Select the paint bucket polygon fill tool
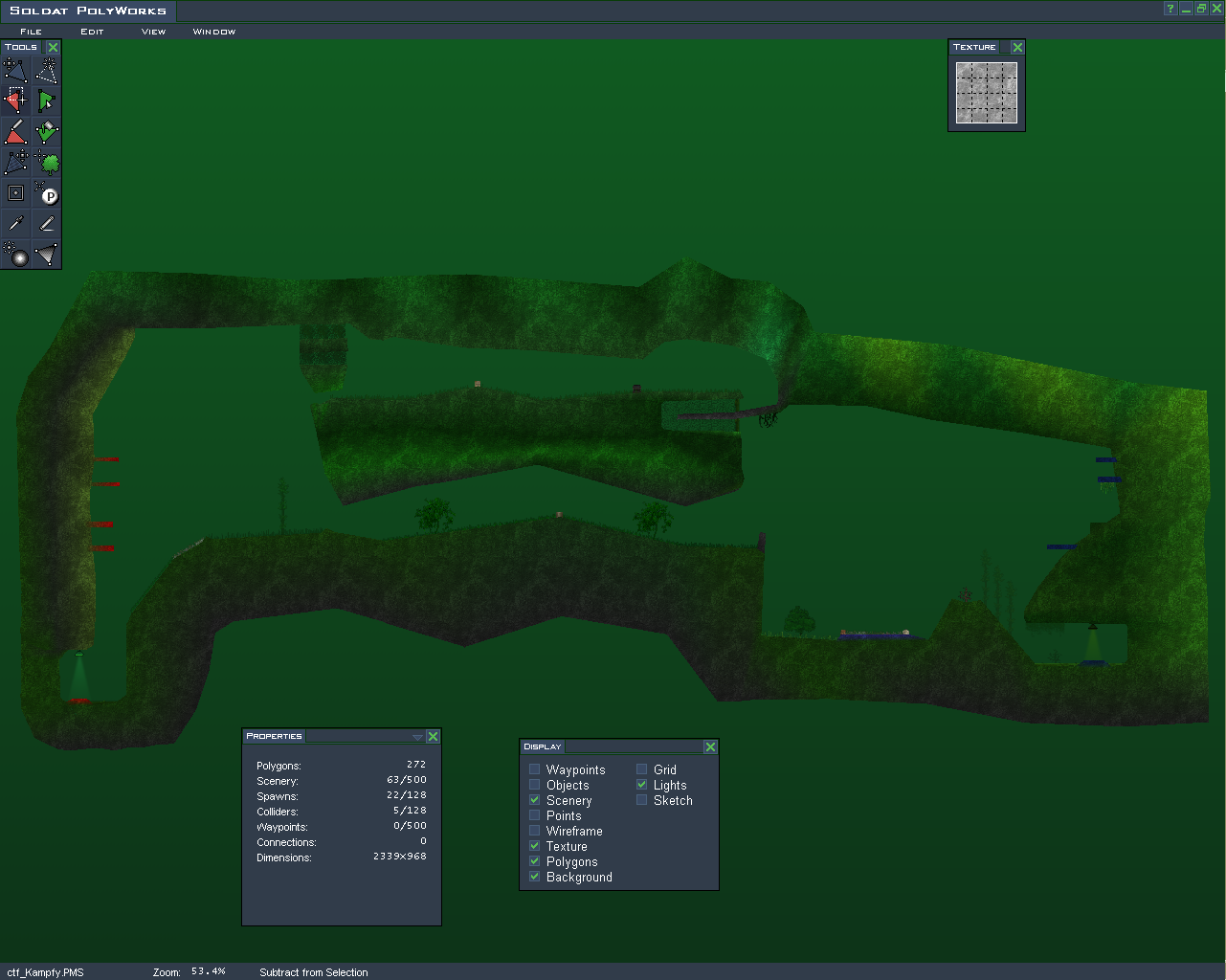The width and height of the screenshot is (1226, 980). pos(46,131)
